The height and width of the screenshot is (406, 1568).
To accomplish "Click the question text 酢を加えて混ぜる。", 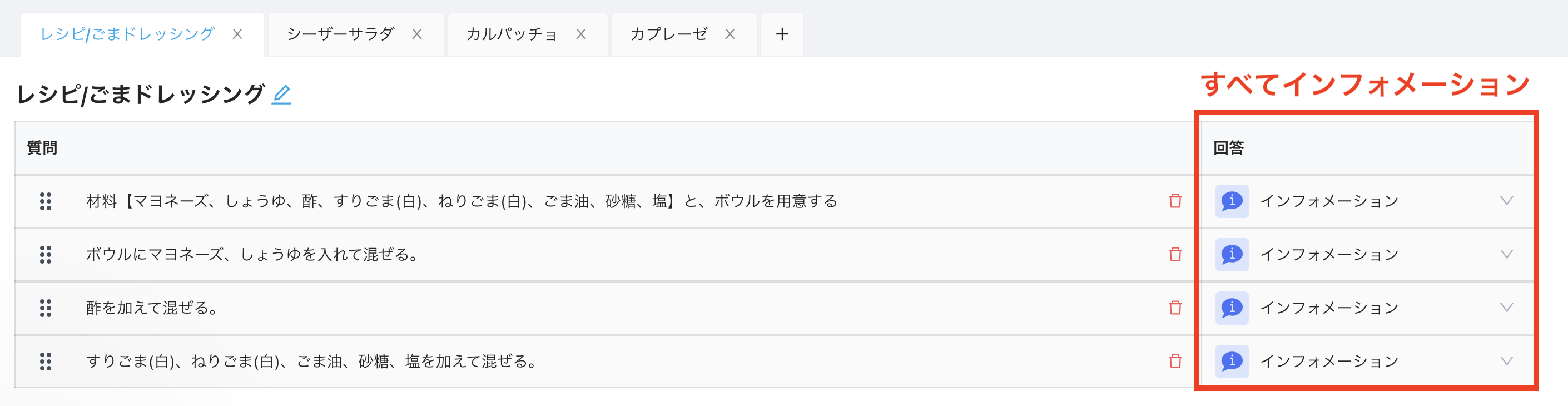I will (152, 308).
